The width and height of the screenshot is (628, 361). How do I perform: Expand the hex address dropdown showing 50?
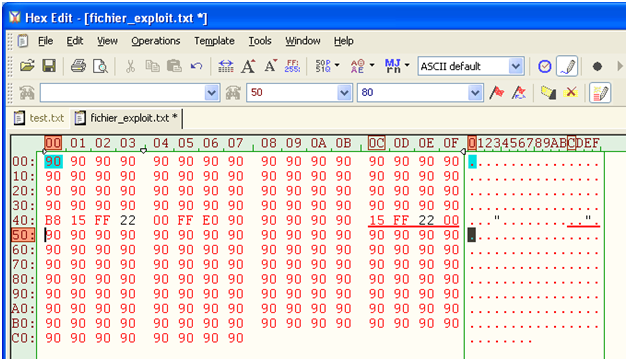point(344,93)
